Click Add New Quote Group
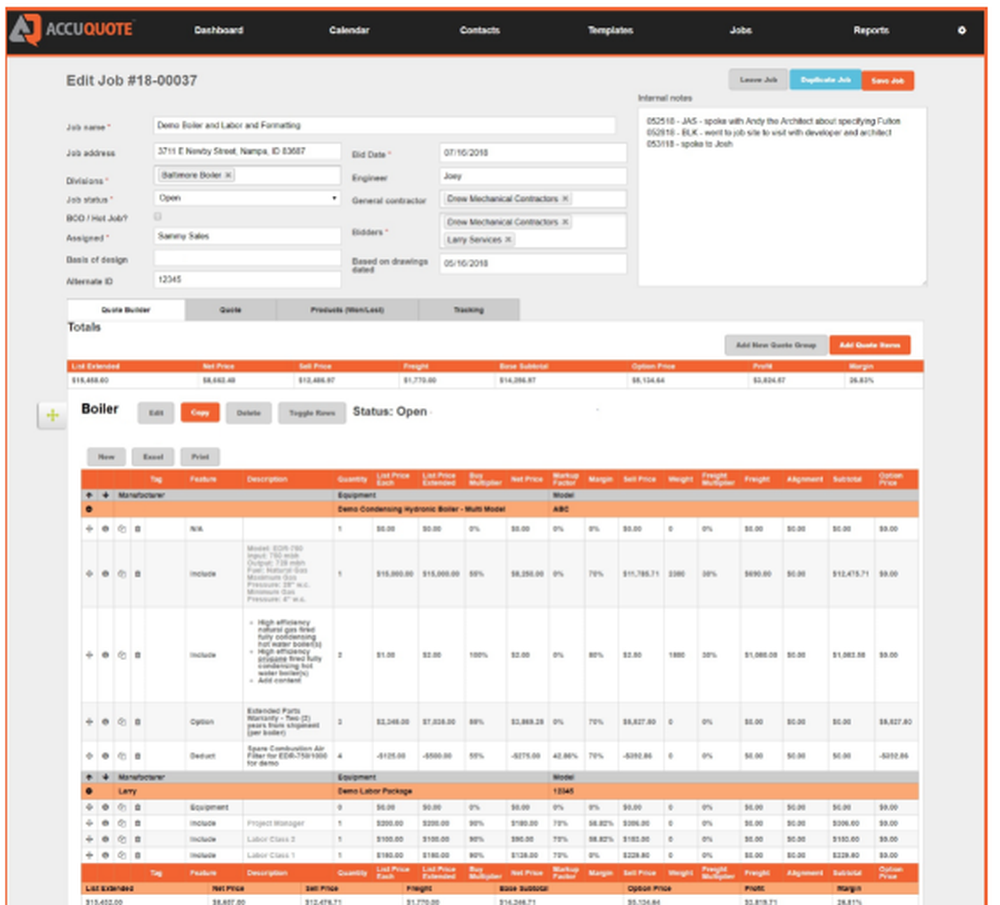Screen dimensions: 1000x905 pyautogui.click(x=776, y=345)
